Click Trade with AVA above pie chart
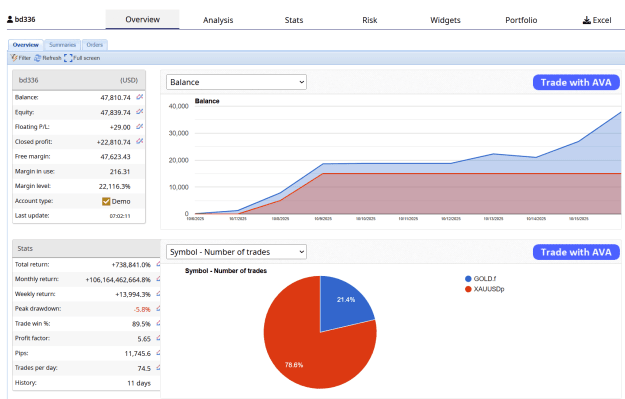 576,252
